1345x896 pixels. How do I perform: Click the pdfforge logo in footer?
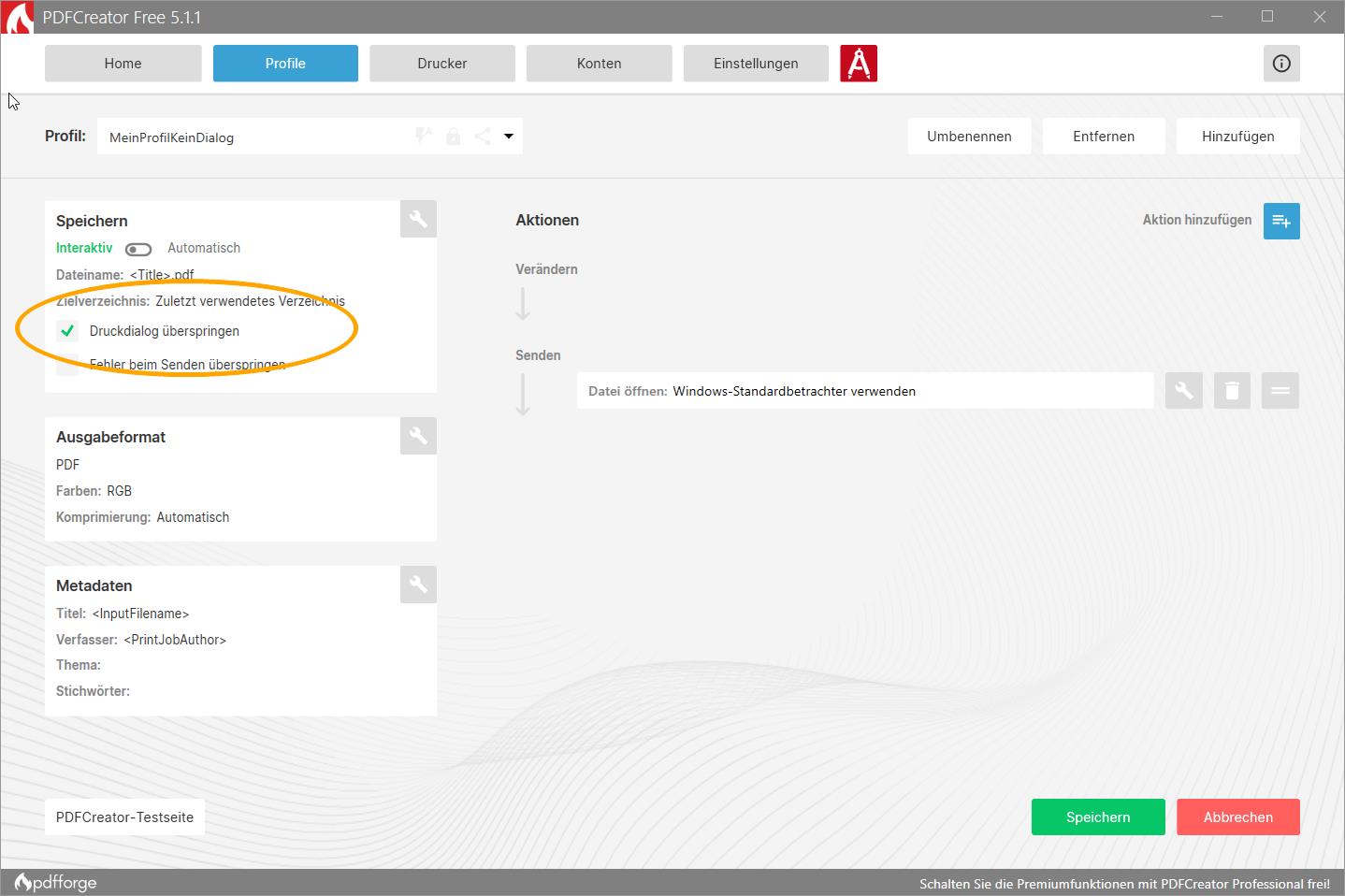click(56, 882)
